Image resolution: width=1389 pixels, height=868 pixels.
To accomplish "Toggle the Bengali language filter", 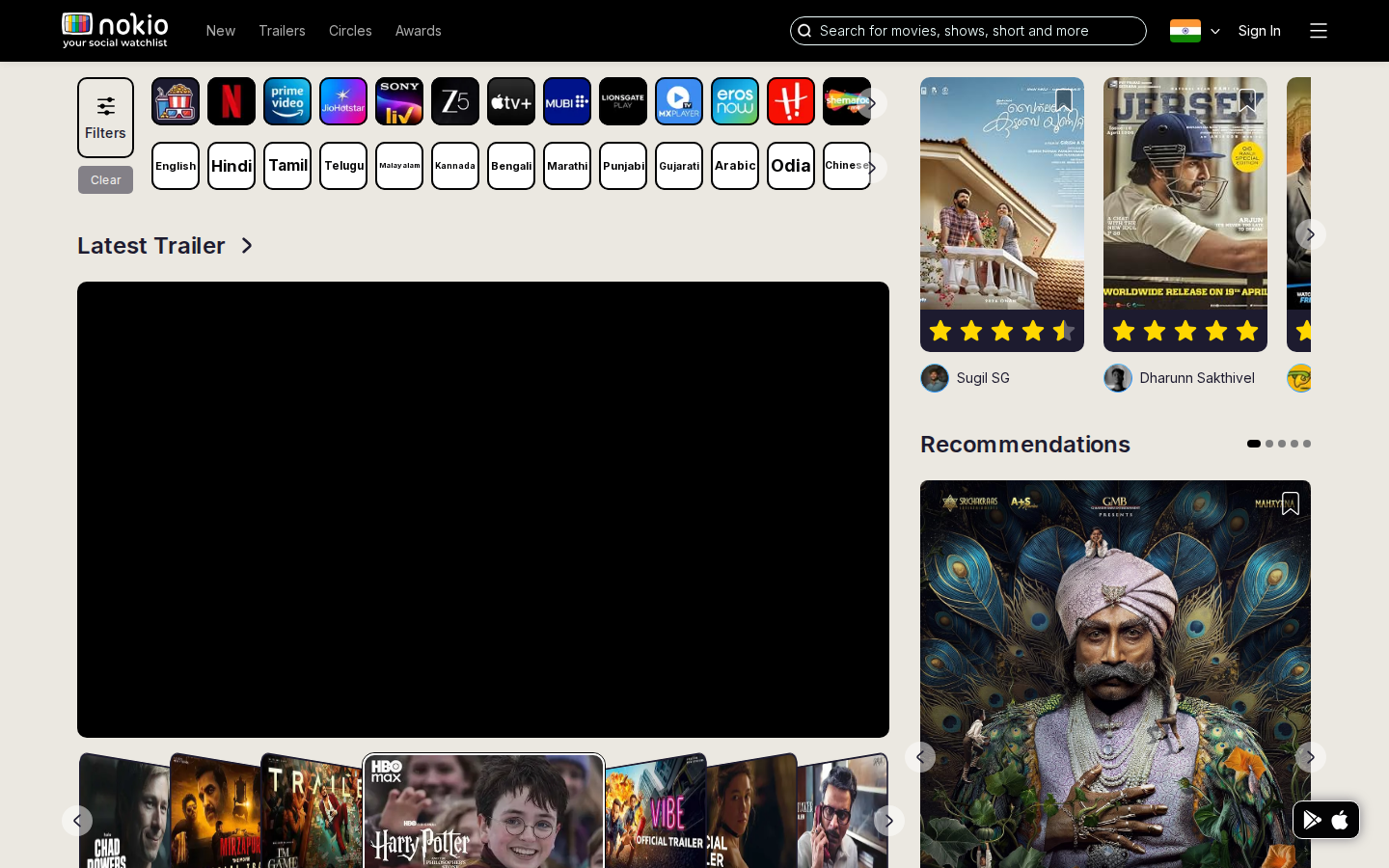I will (511, 166).
